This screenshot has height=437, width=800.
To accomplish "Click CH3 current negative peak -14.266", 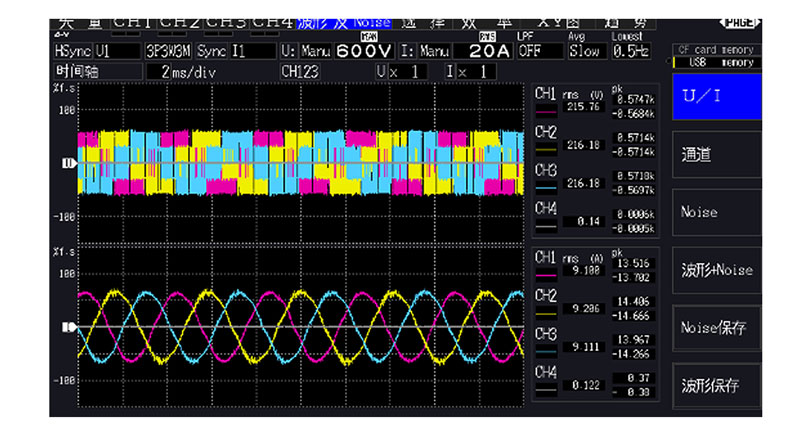I will coord(634,354).
